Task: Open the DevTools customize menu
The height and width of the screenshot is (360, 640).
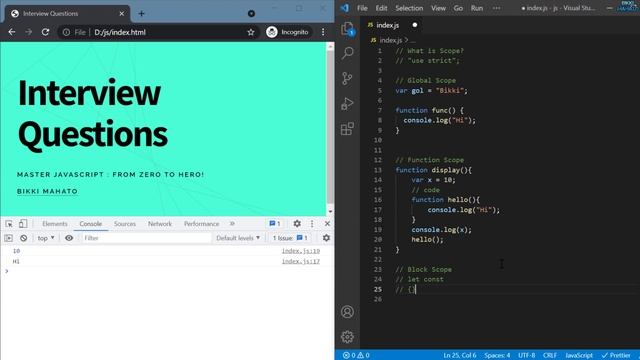Action: pos(312,224)
